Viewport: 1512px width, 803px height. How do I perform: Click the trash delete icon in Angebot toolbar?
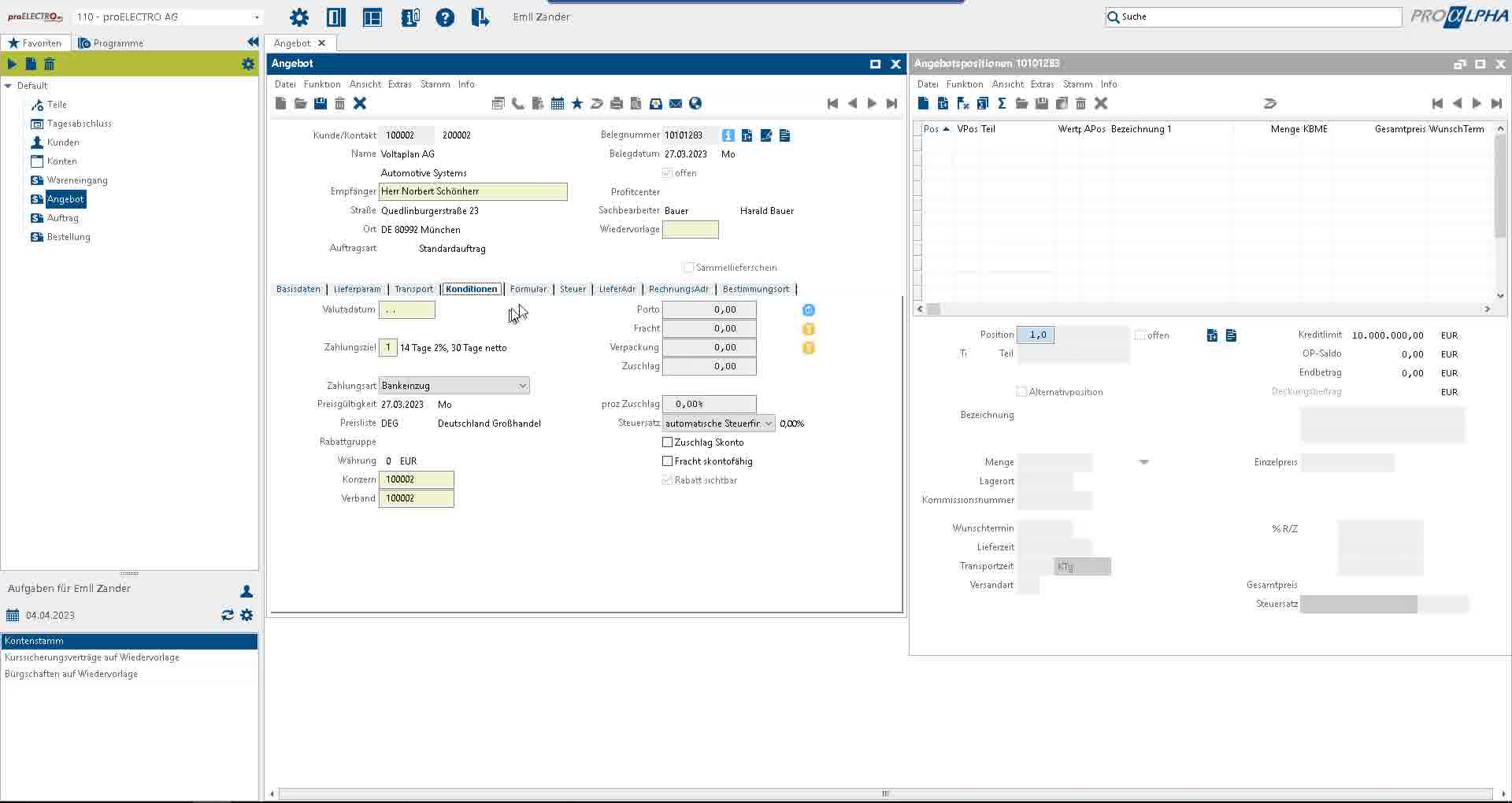point(339,103)
